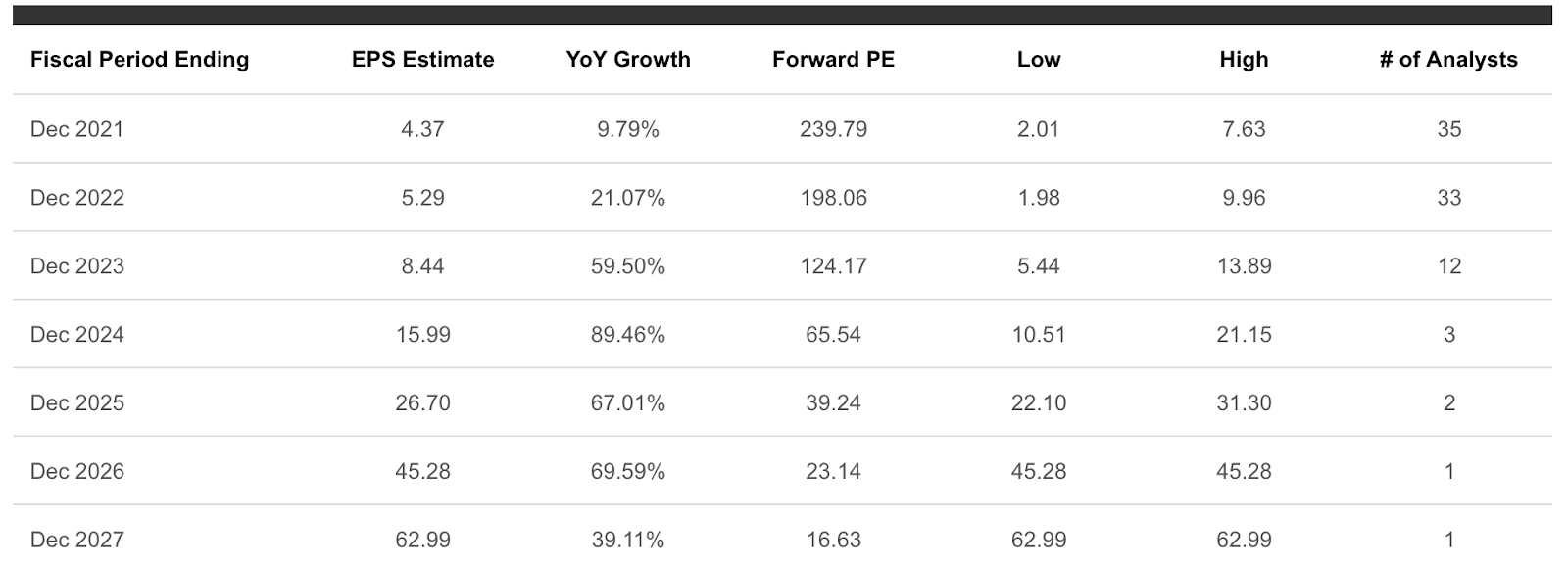
Task: Select the Forward PE column header
Action: pos(833,60)
